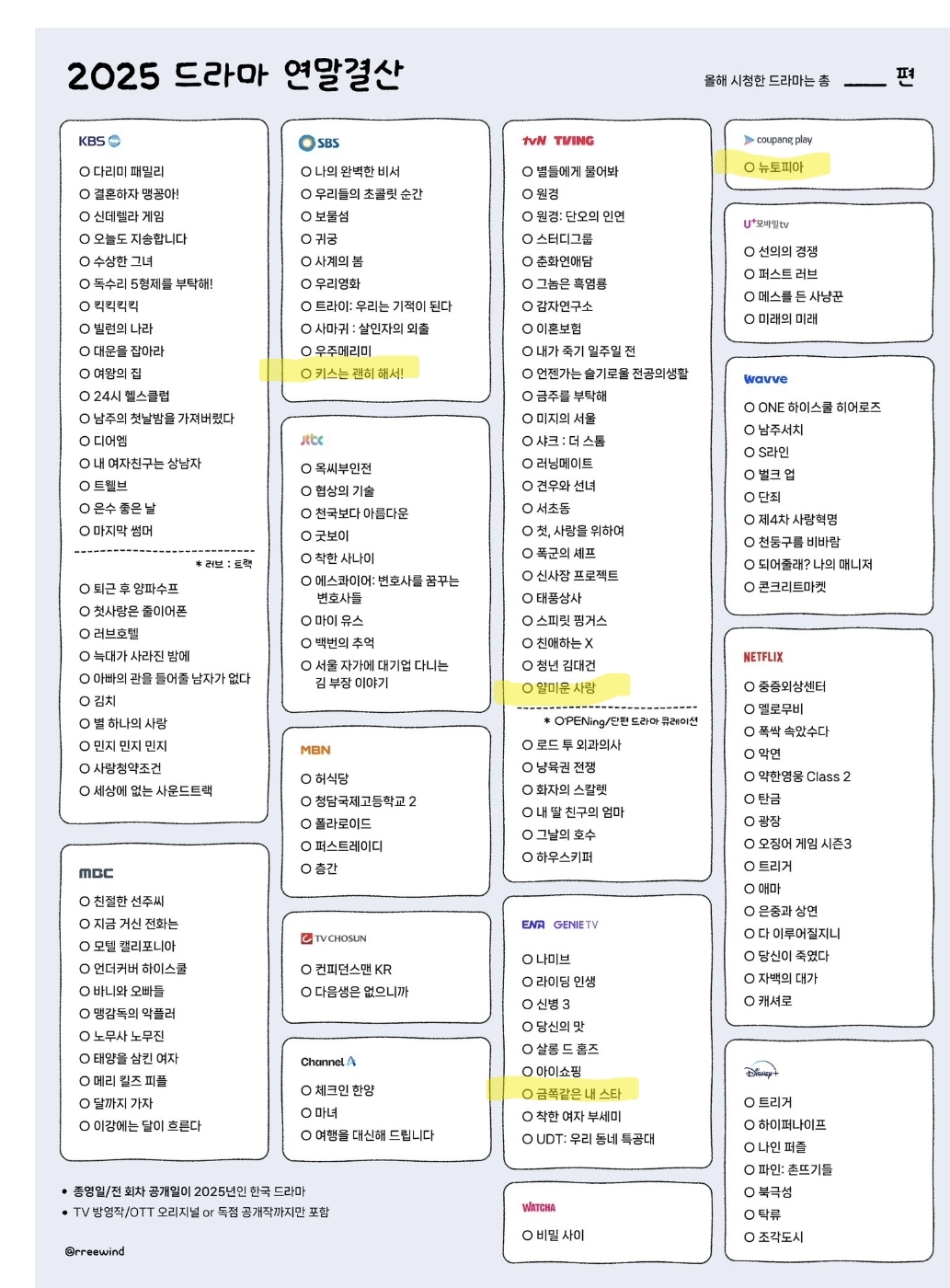Tick the circle beside 키스는 괜히 해서!
The height and width of the screenshot is (1288, 950).
pos(306,374)
